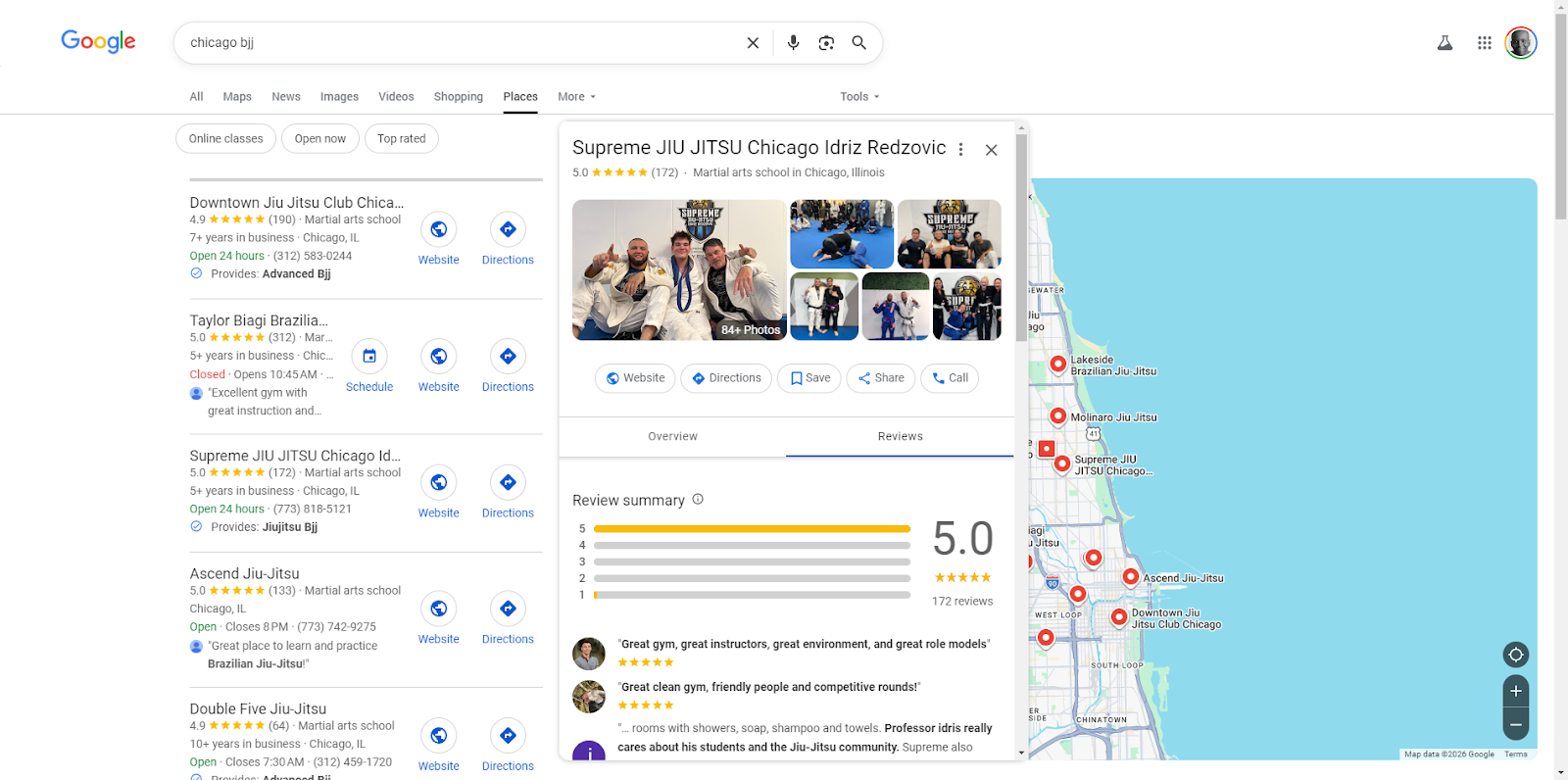Open Google Lens image search
Viewport: 1568px width, 780px height.
[x=826, y=43]
